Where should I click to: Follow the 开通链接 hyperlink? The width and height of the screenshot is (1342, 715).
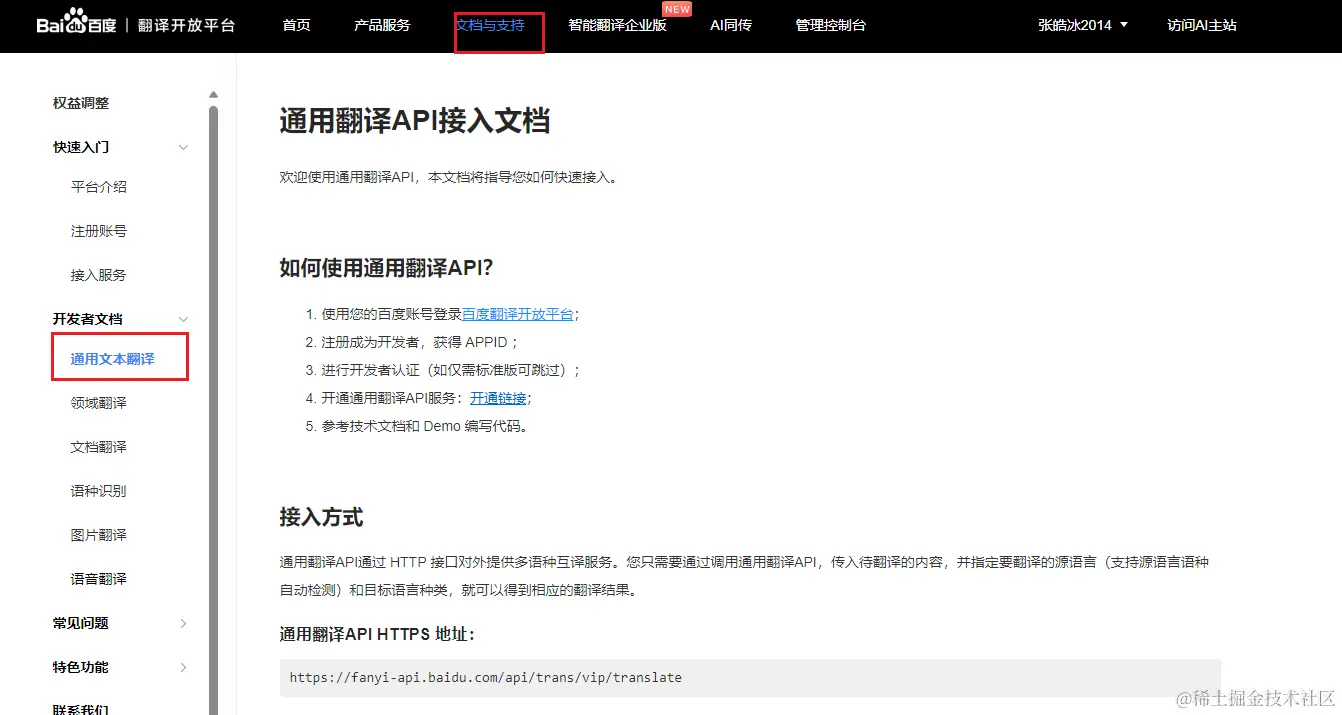(x=498, y=398)
